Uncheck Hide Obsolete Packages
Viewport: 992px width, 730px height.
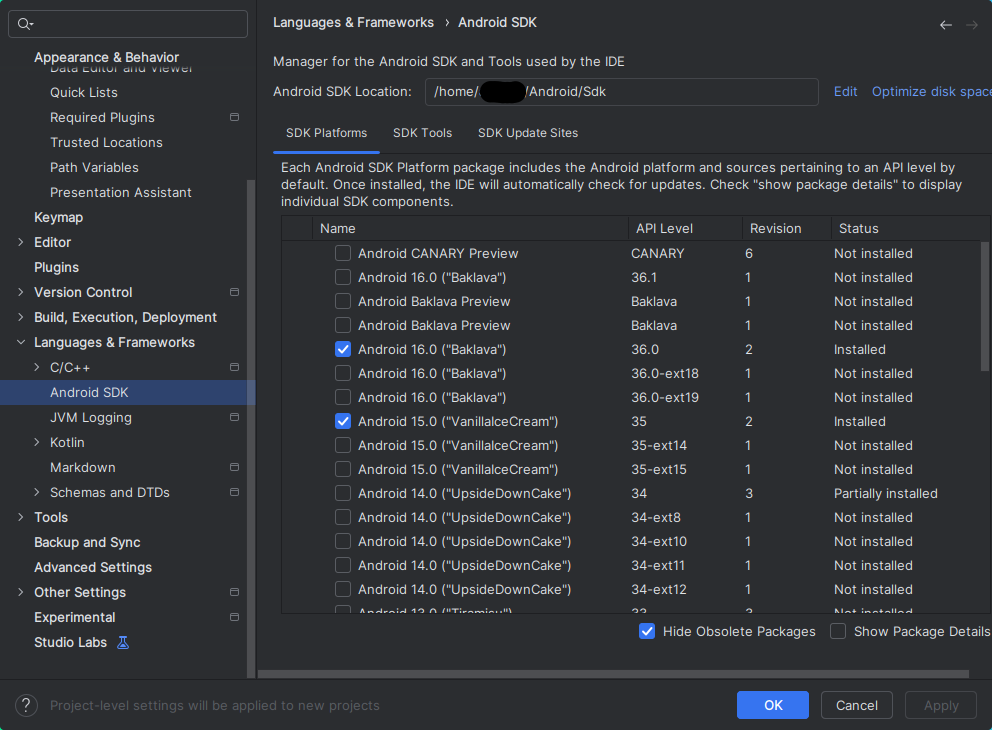click(647, 631)
